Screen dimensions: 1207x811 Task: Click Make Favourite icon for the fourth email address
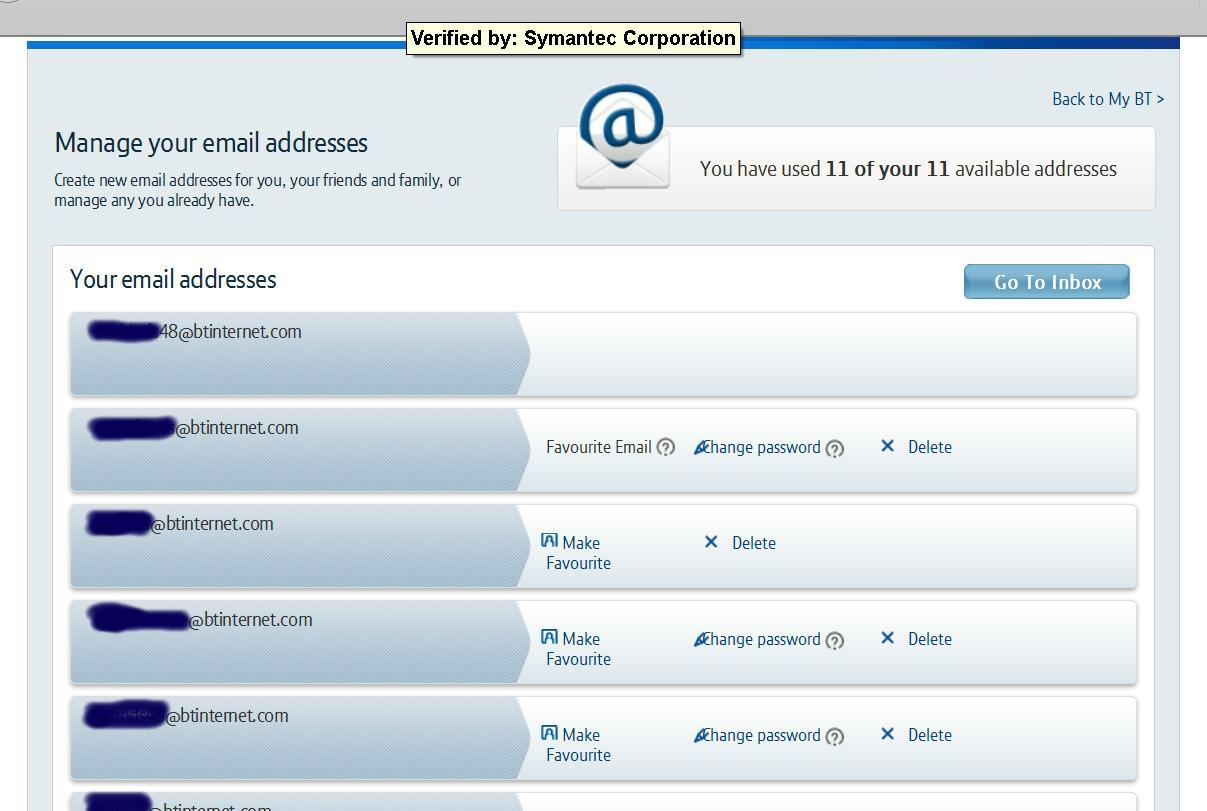click(x=549, y=637)
